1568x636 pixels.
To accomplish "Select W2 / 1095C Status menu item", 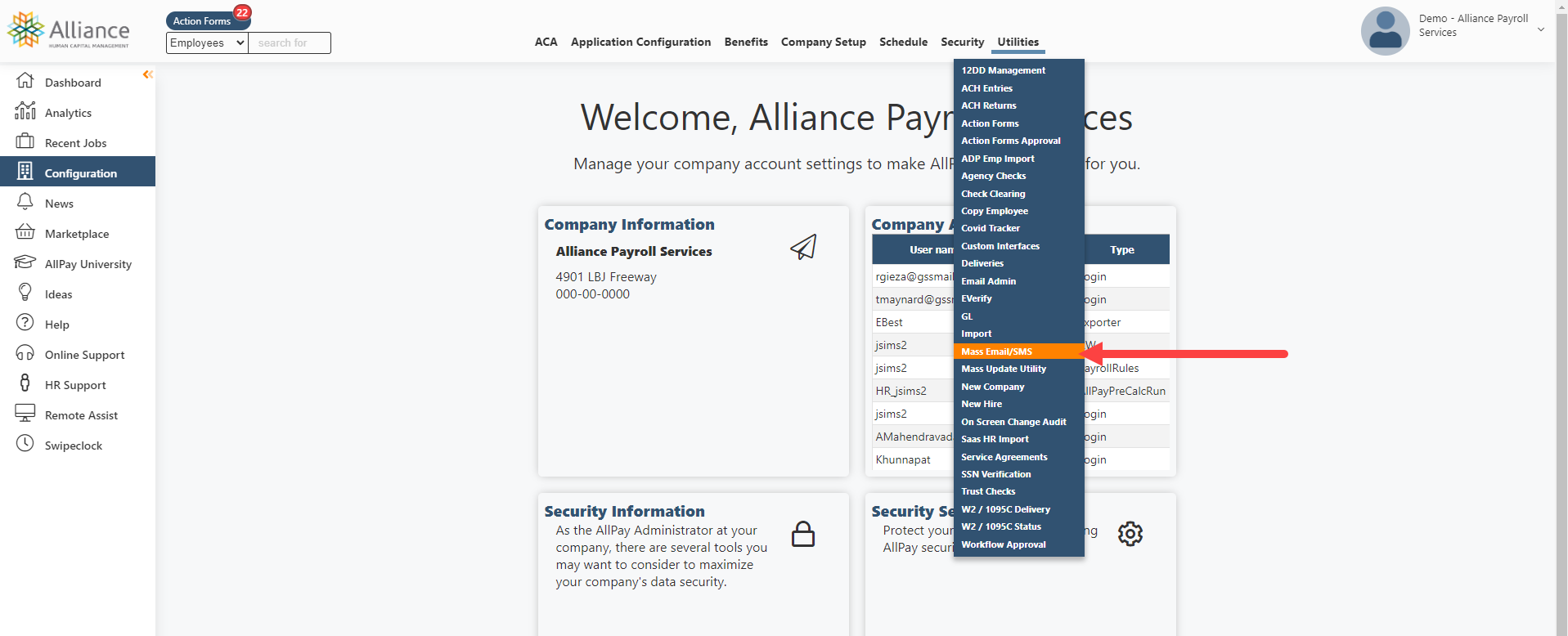I will [x=1019, y=526].
